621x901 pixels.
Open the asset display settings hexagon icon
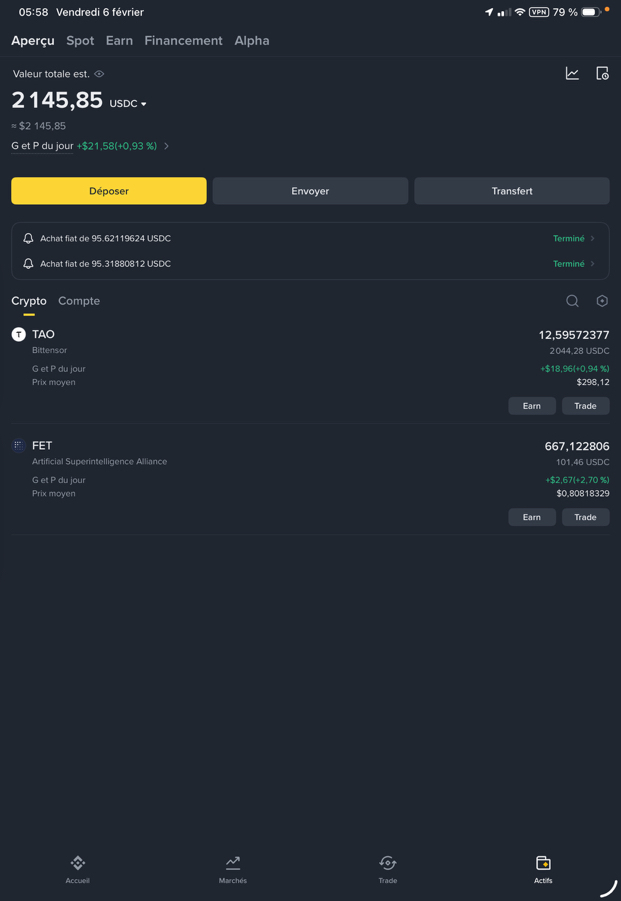[x=602, y=301]
